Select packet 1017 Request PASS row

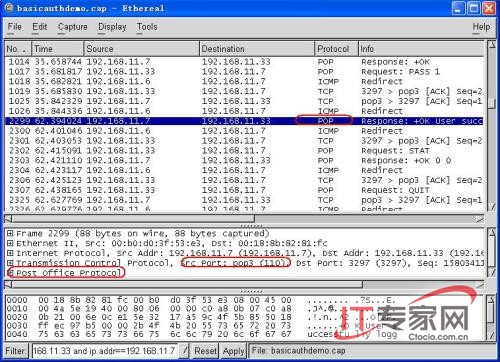244,71
